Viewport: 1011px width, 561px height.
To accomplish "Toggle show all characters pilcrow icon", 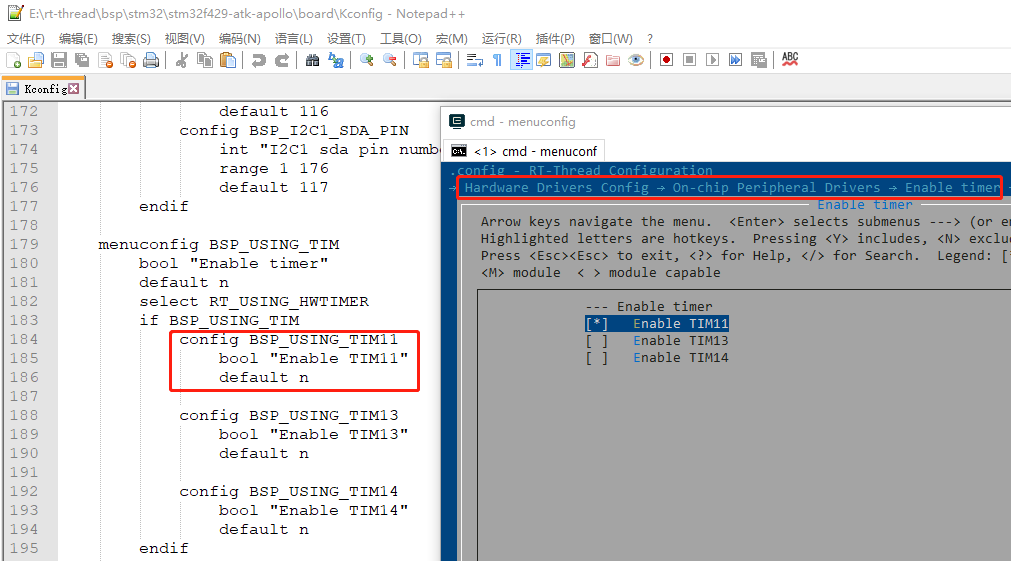I will (497, 60).
